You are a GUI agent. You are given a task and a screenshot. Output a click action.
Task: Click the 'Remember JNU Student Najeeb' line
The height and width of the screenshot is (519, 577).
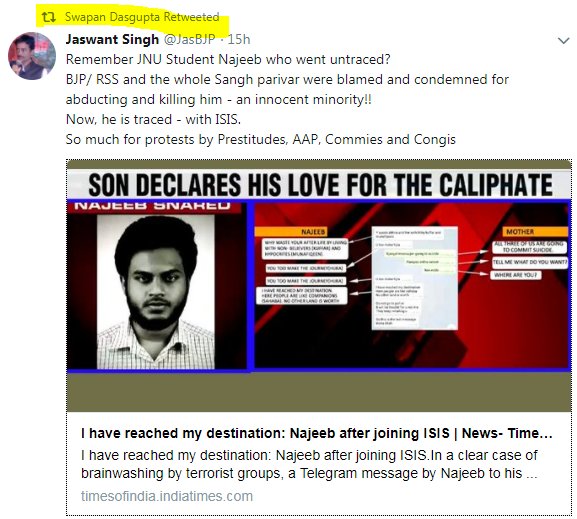[228, 59]
